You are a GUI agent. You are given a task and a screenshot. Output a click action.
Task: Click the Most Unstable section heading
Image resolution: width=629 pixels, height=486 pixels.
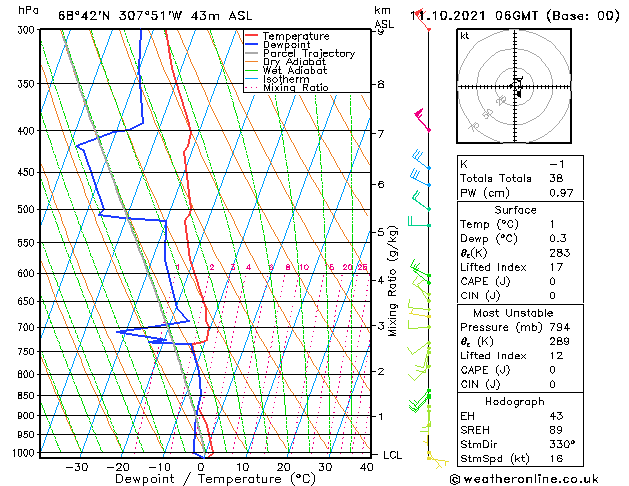pyautogui.click(x=515, y=312)
